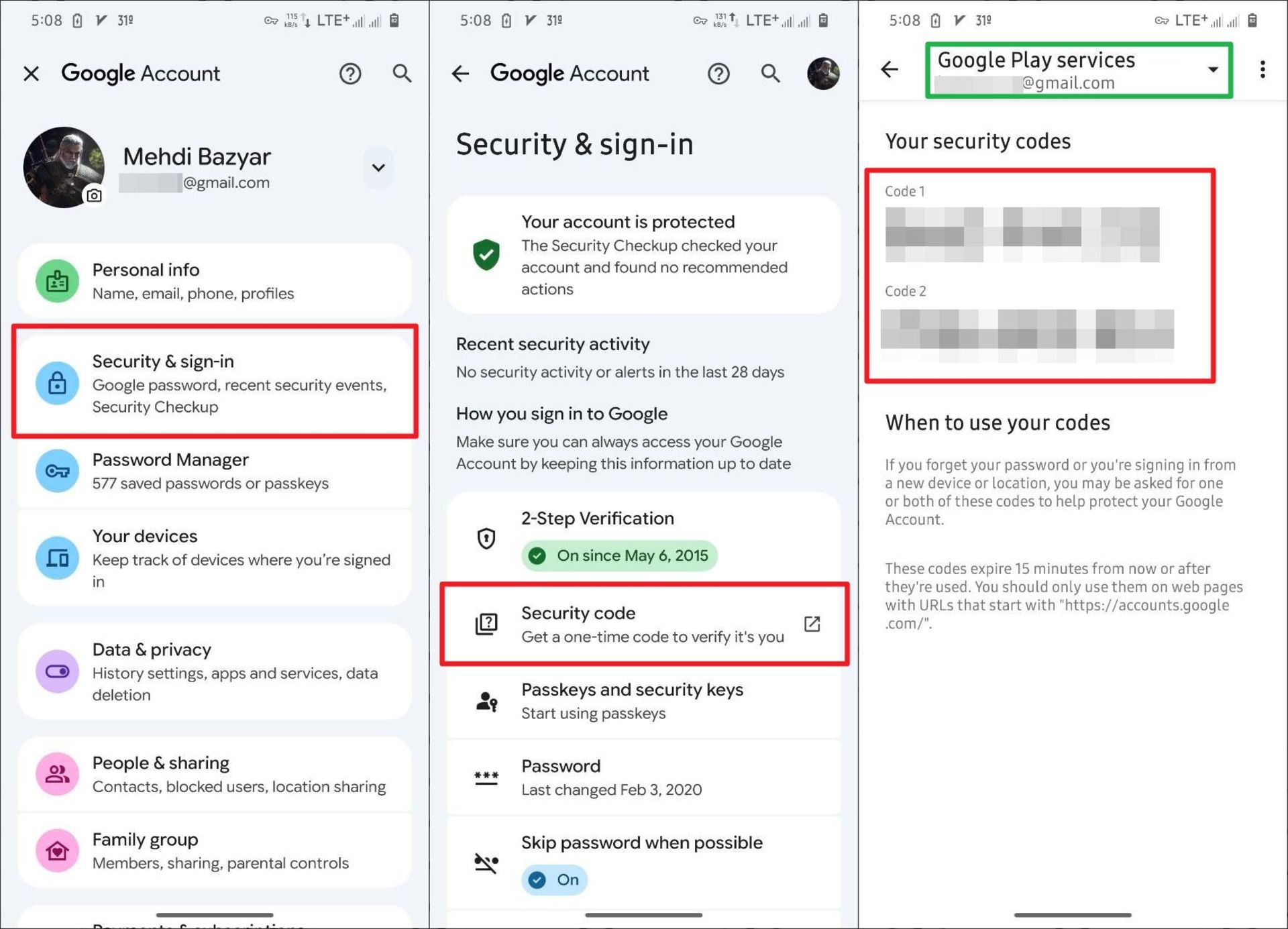Screen dimensions: 1288x929
Task: Tap the search icon on Security & sign-in page
Action: point(770,73)
